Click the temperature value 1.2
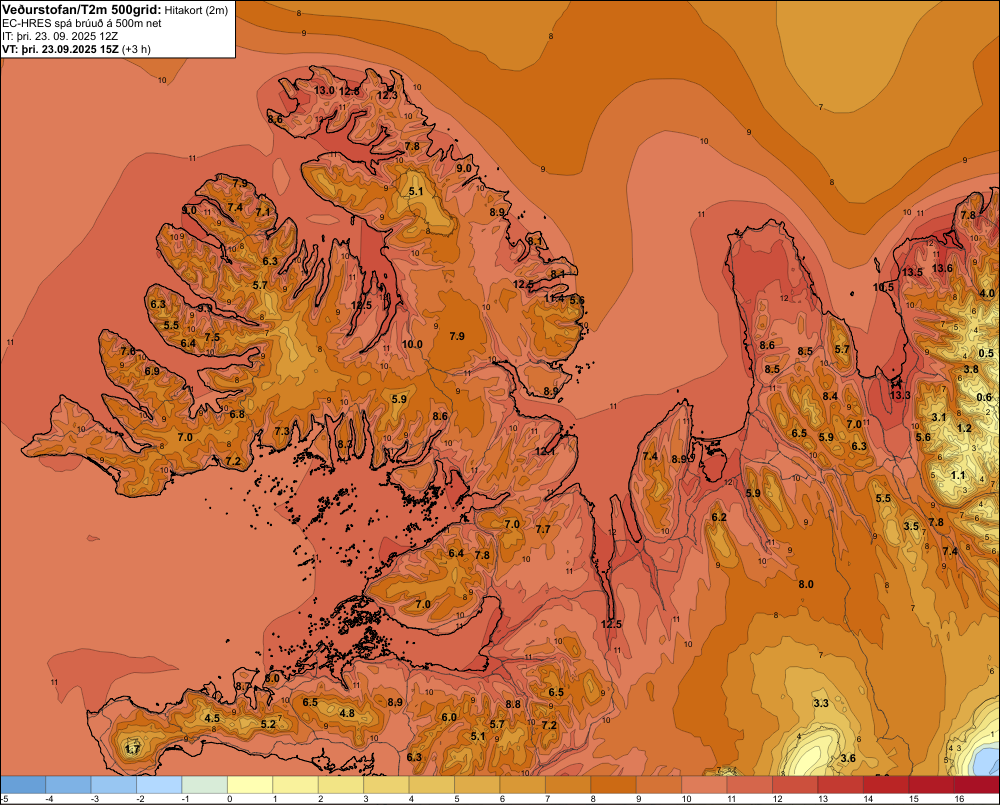The image size is (1000, 805). click(x=964, y=428)
